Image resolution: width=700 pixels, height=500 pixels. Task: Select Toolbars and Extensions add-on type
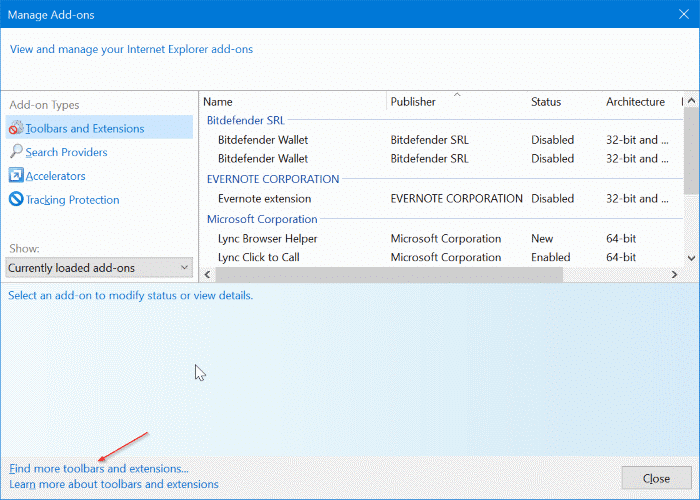pyautogui.click(x=99, y=128)
